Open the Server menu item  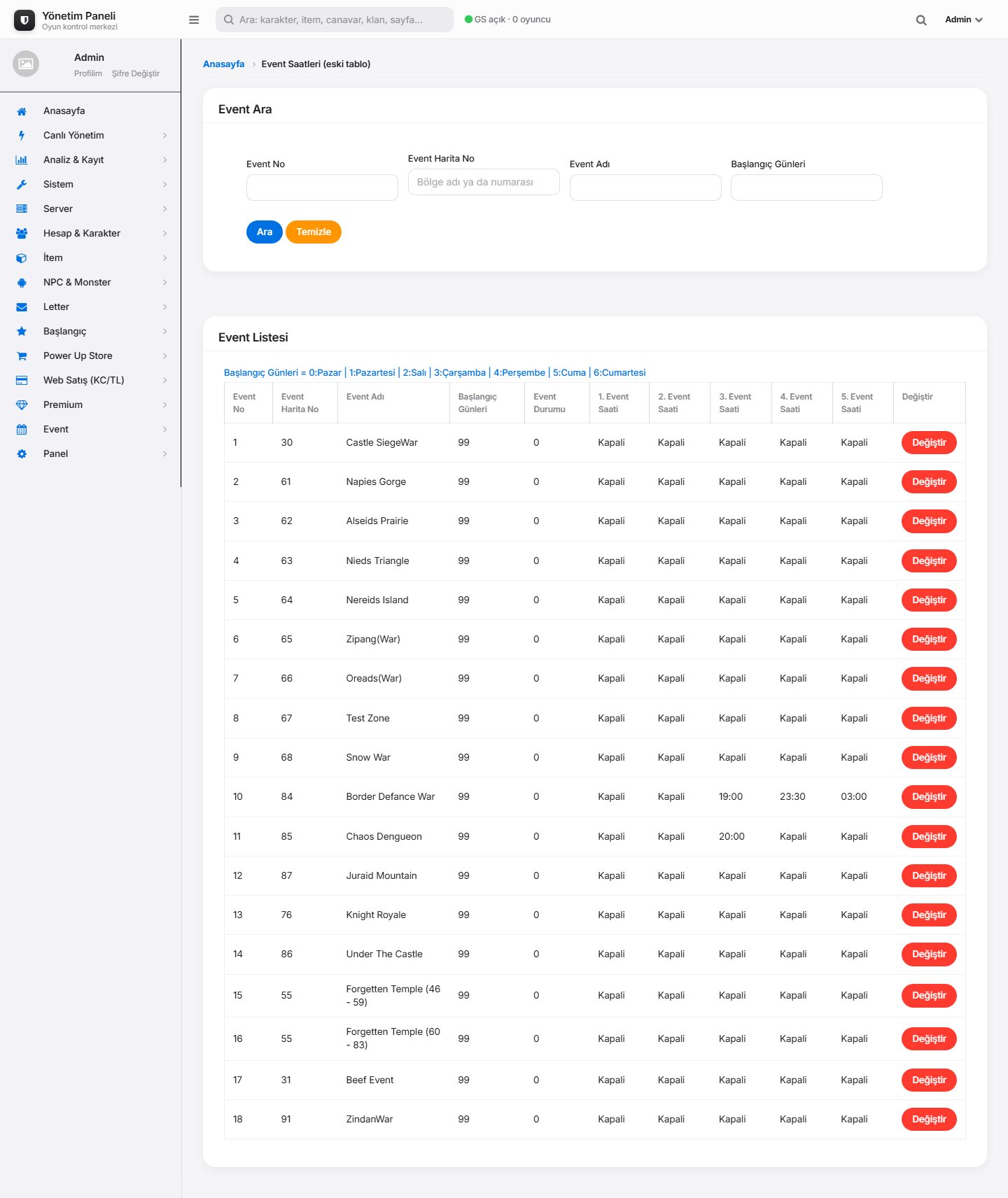pyautogui.click(x=90, y=209)
